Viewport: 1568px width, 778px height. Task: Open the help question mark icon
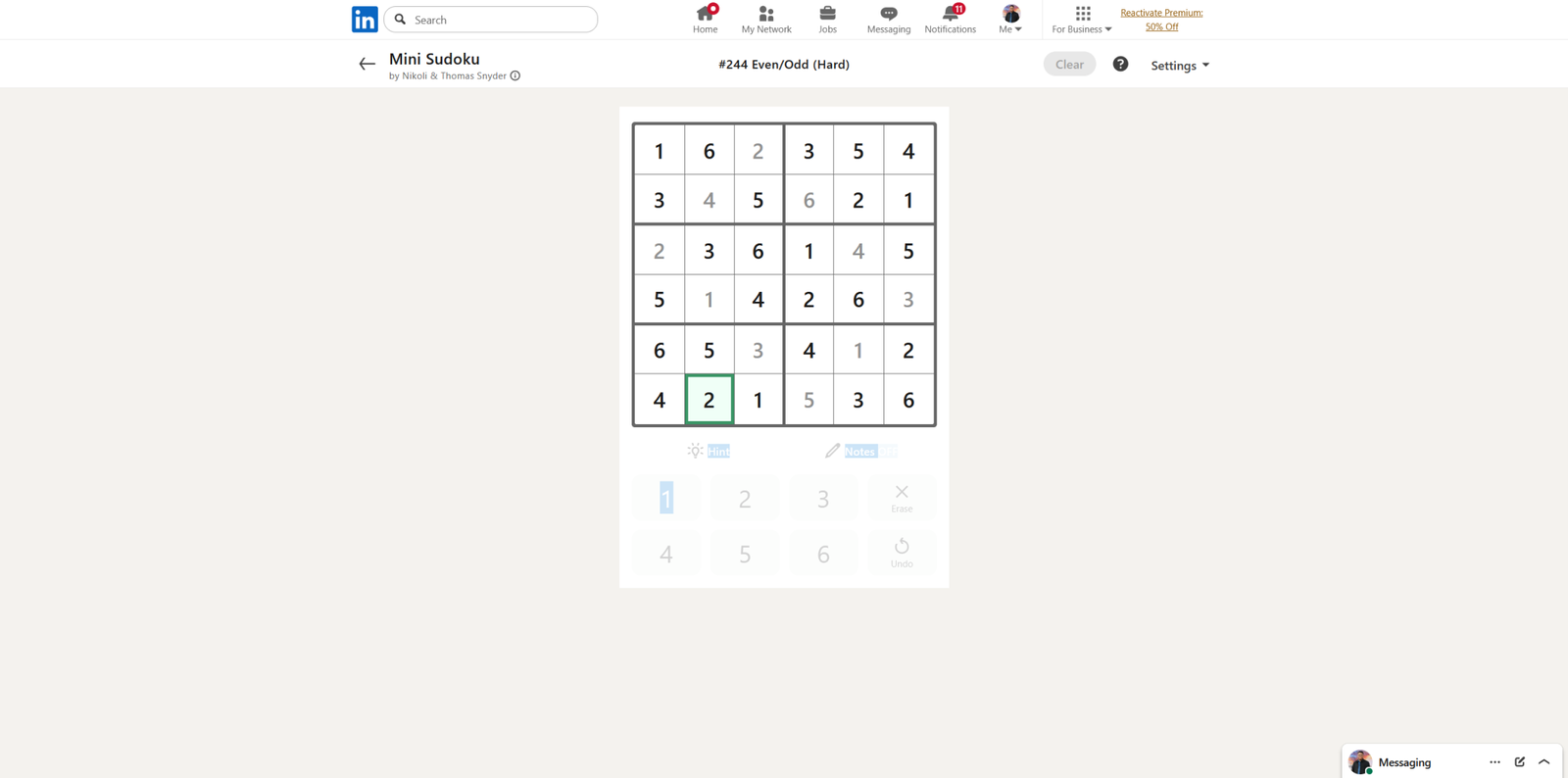tap(1120, 65)
